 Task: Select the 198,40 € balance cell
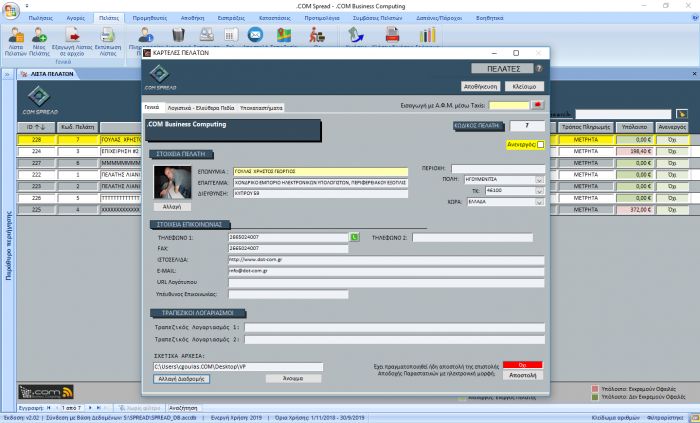pyautogui.click(x=634, y=152)
